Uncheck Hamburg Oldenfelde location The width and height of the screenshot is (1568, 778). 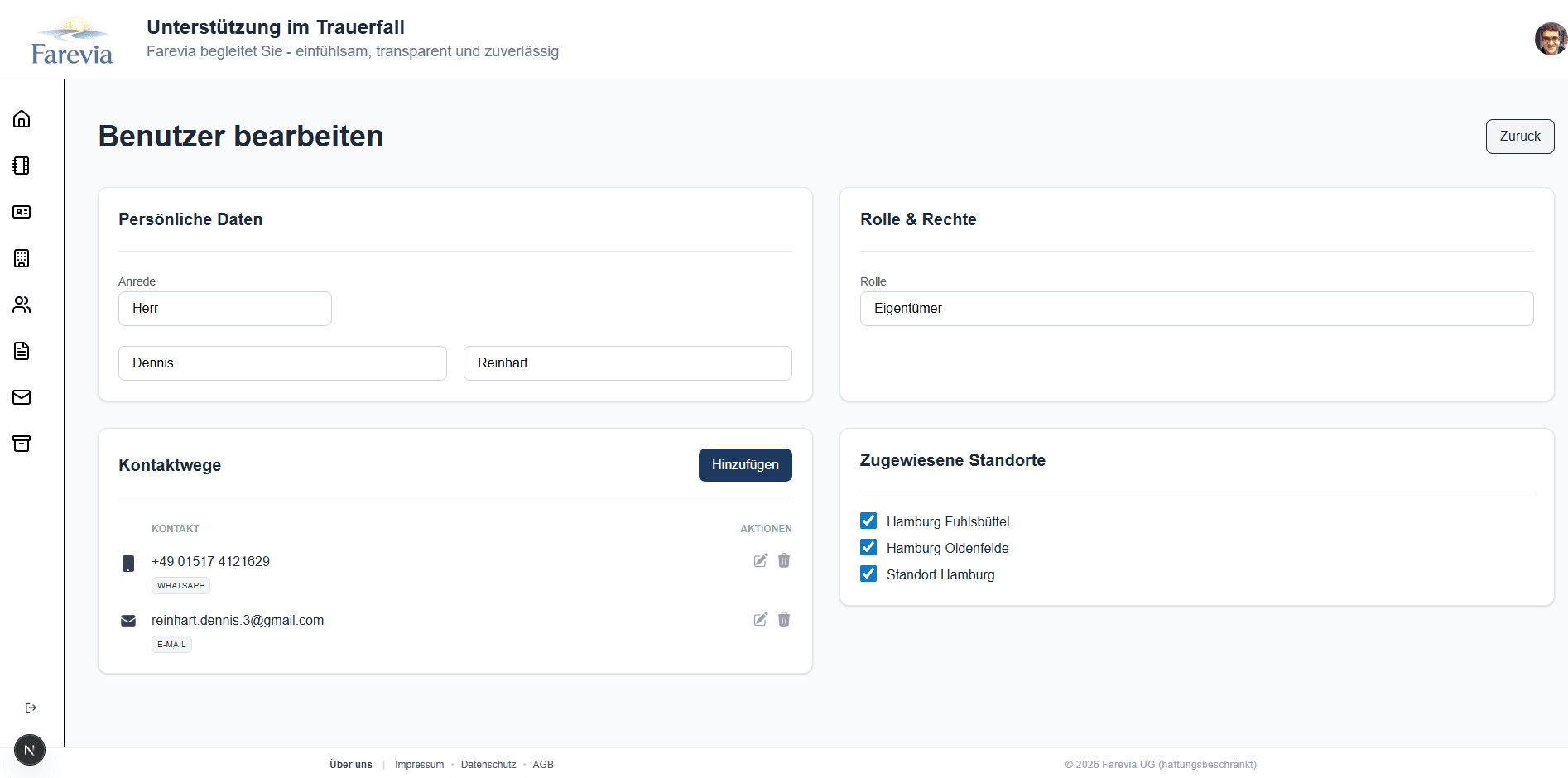click(868, 547)
